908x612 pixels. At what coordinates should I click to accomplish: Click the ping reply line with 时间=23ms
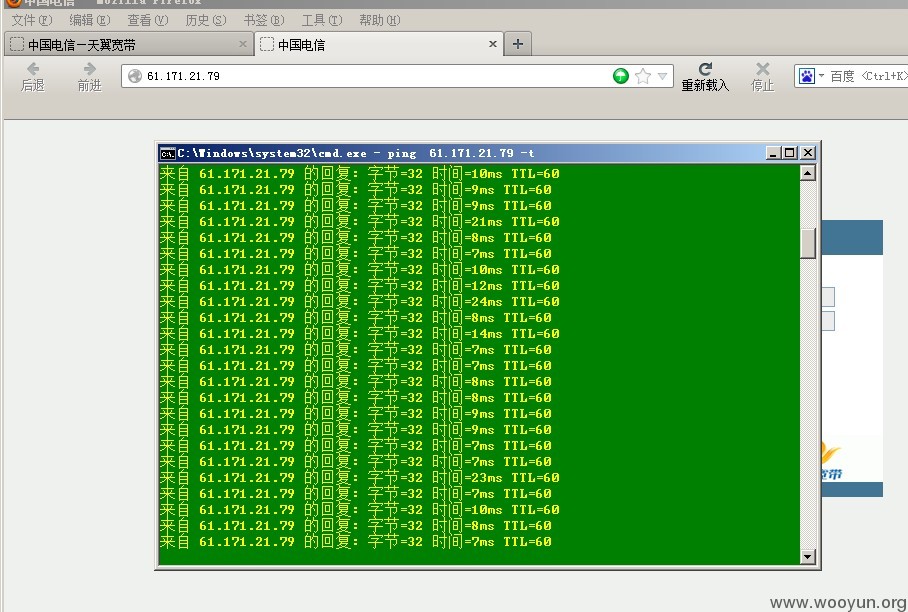pyautogui.click(x=360, y=478)
